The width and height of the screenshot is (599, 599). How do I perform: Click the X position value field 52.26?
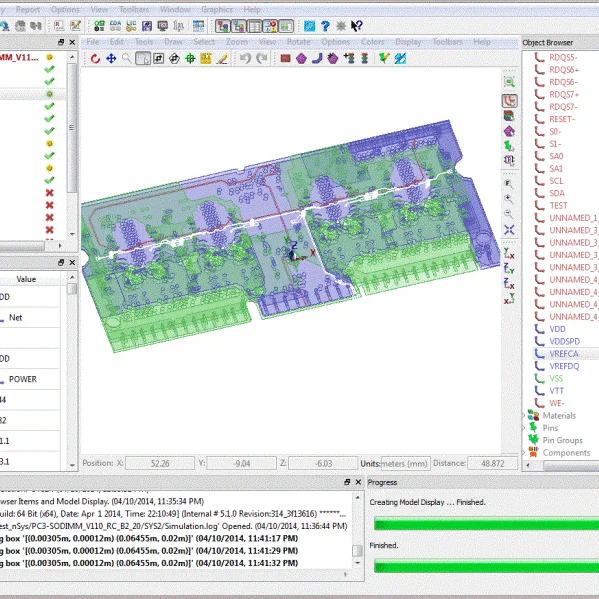pos(160,463)
